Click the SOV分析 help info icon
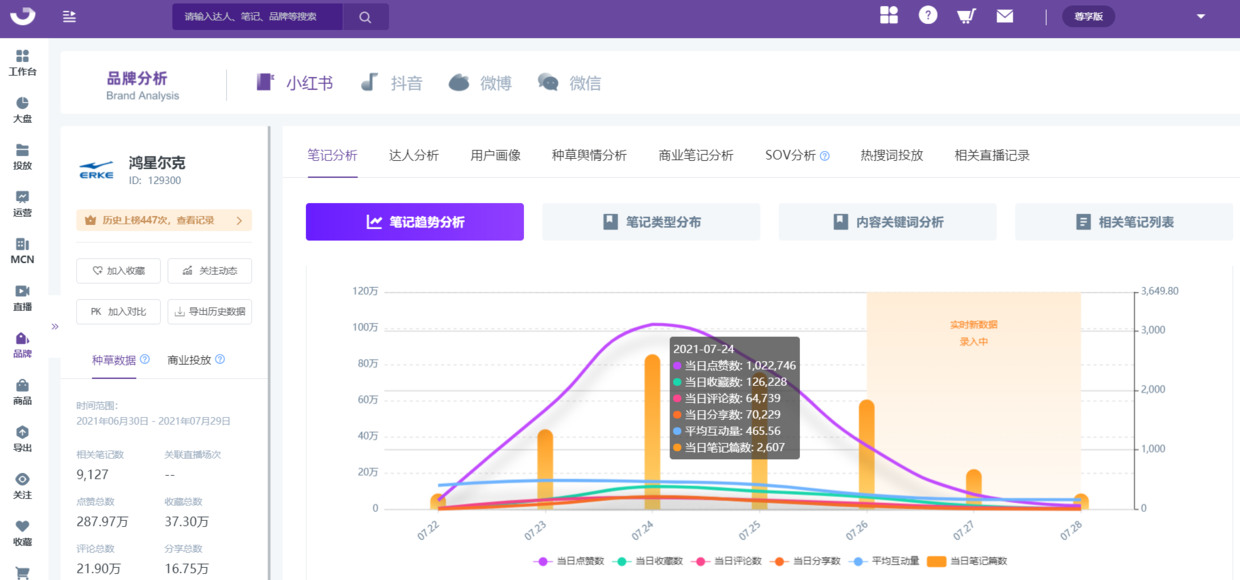This screenshot has height=580, width=1240. [825, 156]
